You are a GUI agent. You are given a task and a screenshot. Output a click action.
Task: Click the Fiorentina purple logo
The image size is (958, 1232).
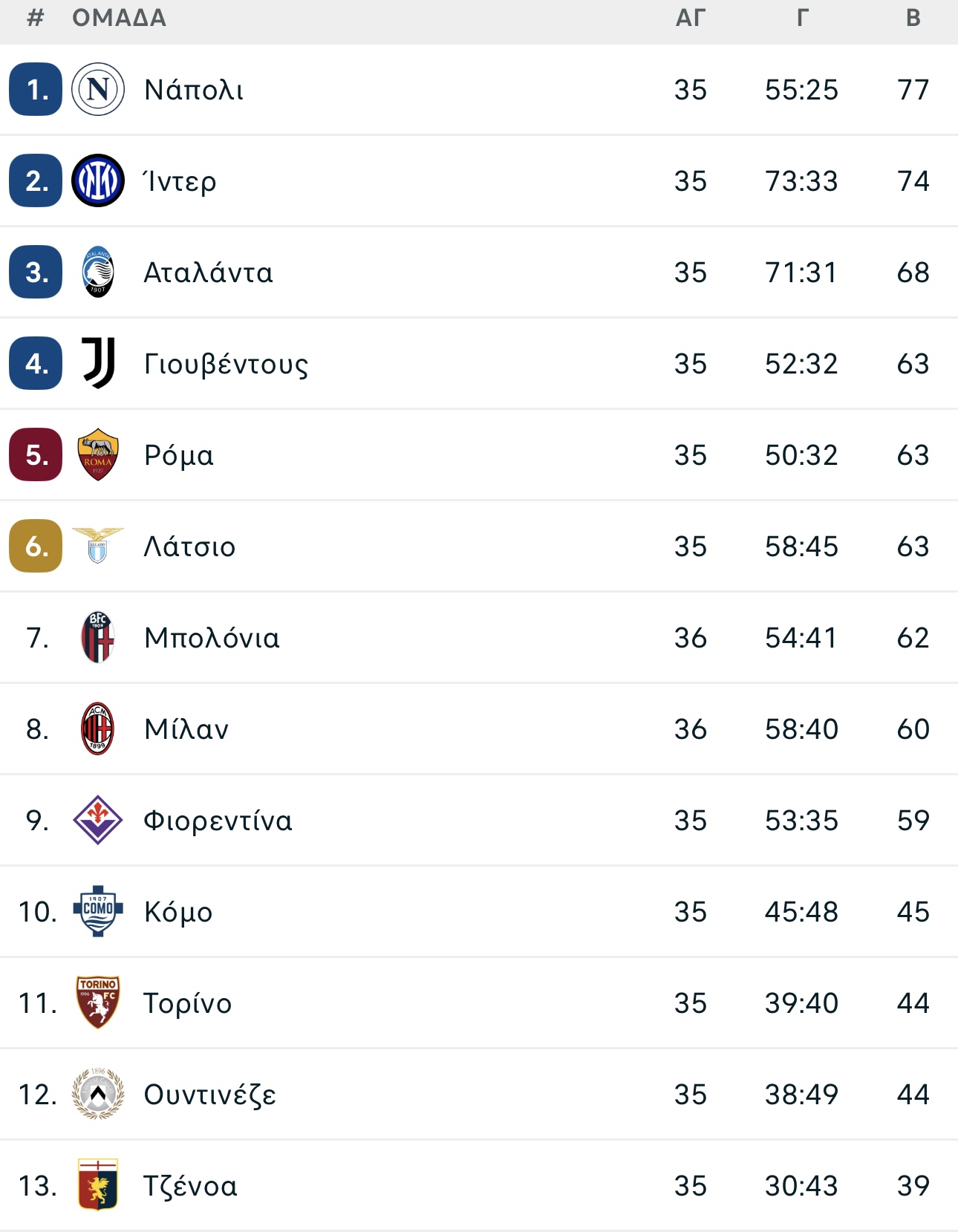(98, 820)
